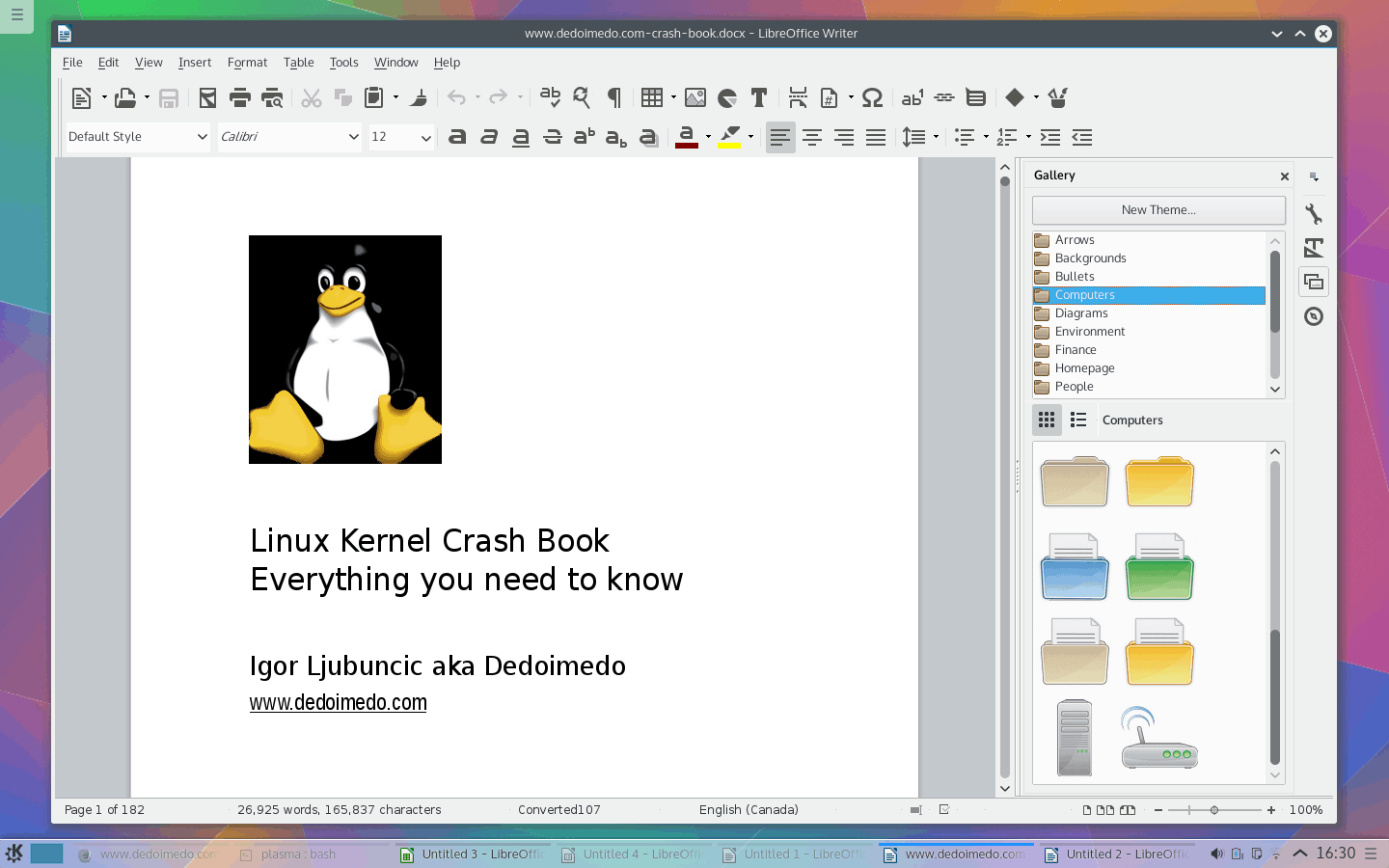Click English (Canada) language in status bar

[749, 810]
